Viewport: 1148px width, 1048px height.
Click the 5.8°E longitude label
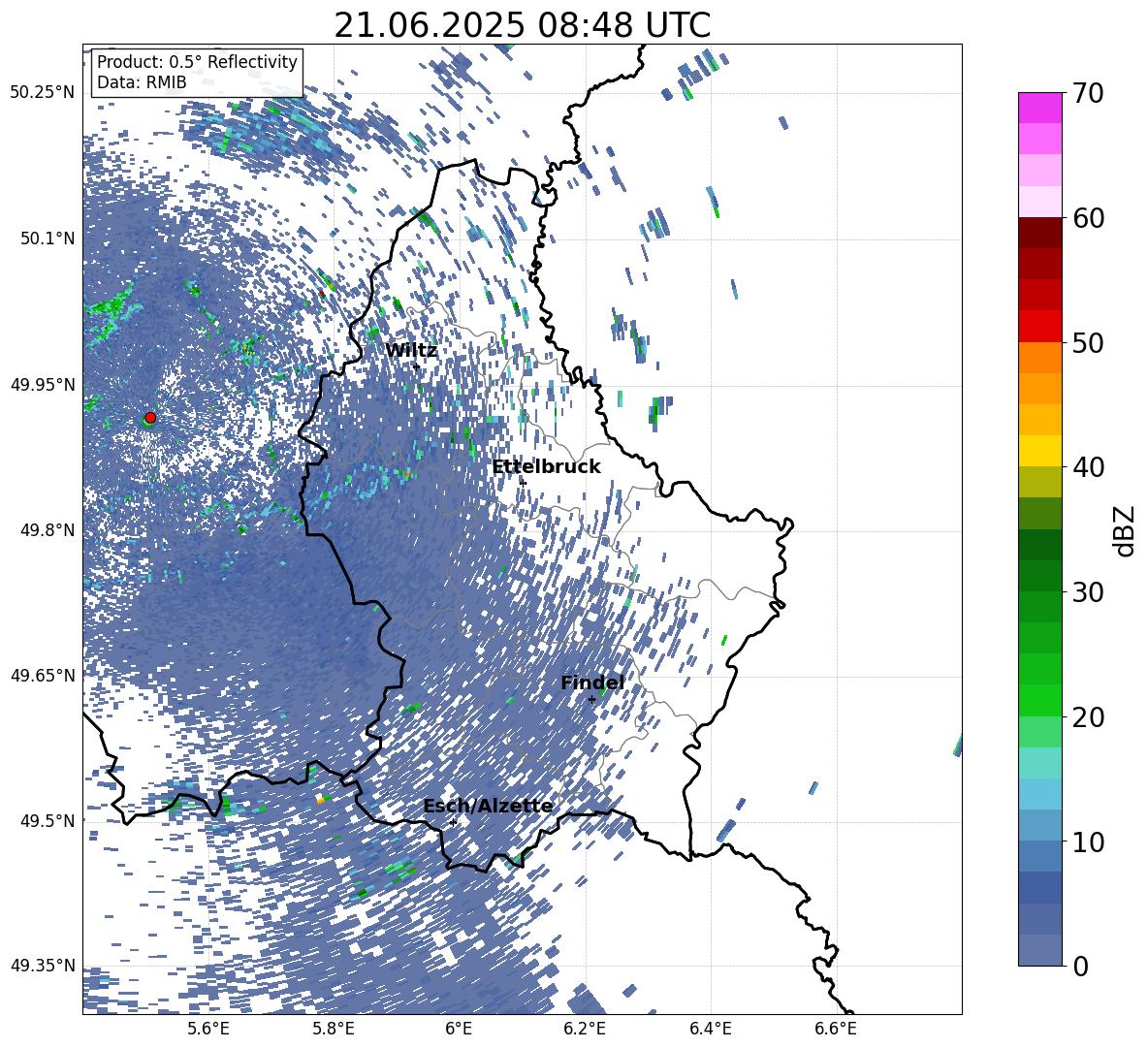tap(334, 1029)
